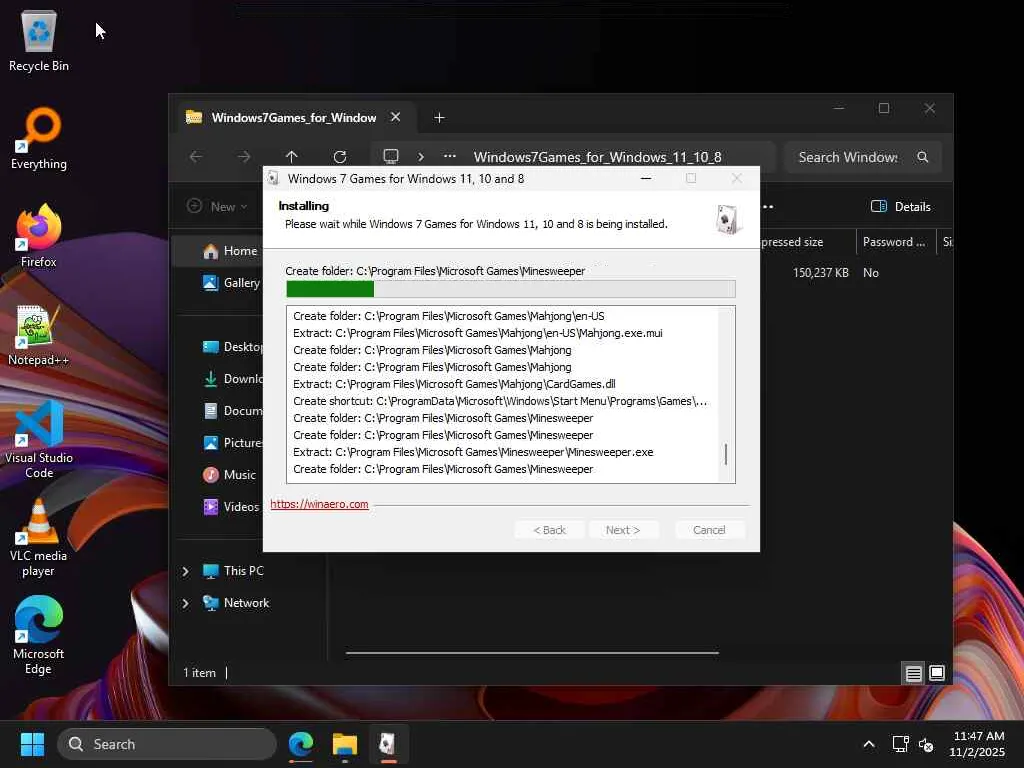Click the This PC monitor icon in address bar
Screen dimensions: 1024x768
pos(391,157)
